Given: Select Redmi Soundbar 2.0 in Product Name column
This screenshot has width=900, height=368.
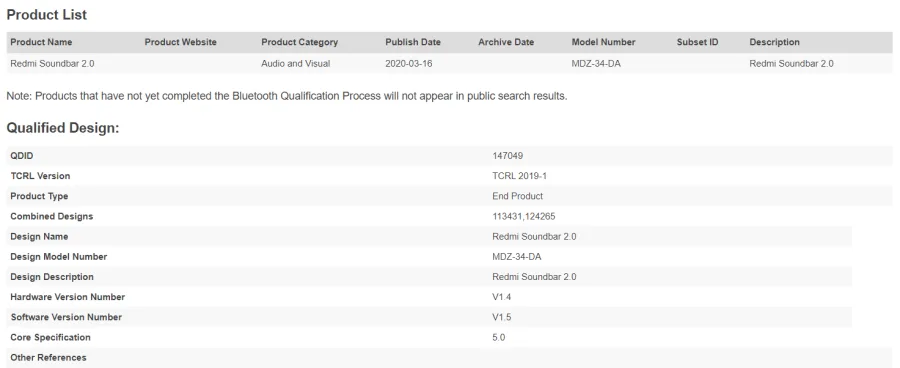Looking at the screenshot, I should click(x=52, y=64).
